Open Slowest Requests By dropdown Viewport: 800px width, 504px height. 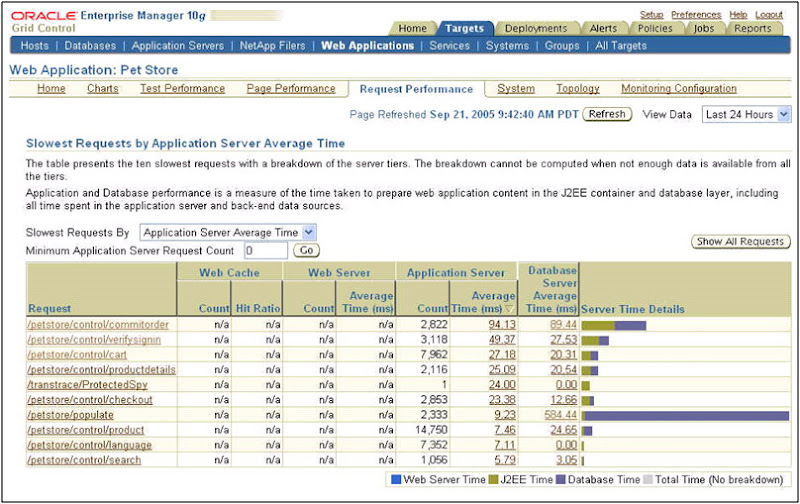228,233
